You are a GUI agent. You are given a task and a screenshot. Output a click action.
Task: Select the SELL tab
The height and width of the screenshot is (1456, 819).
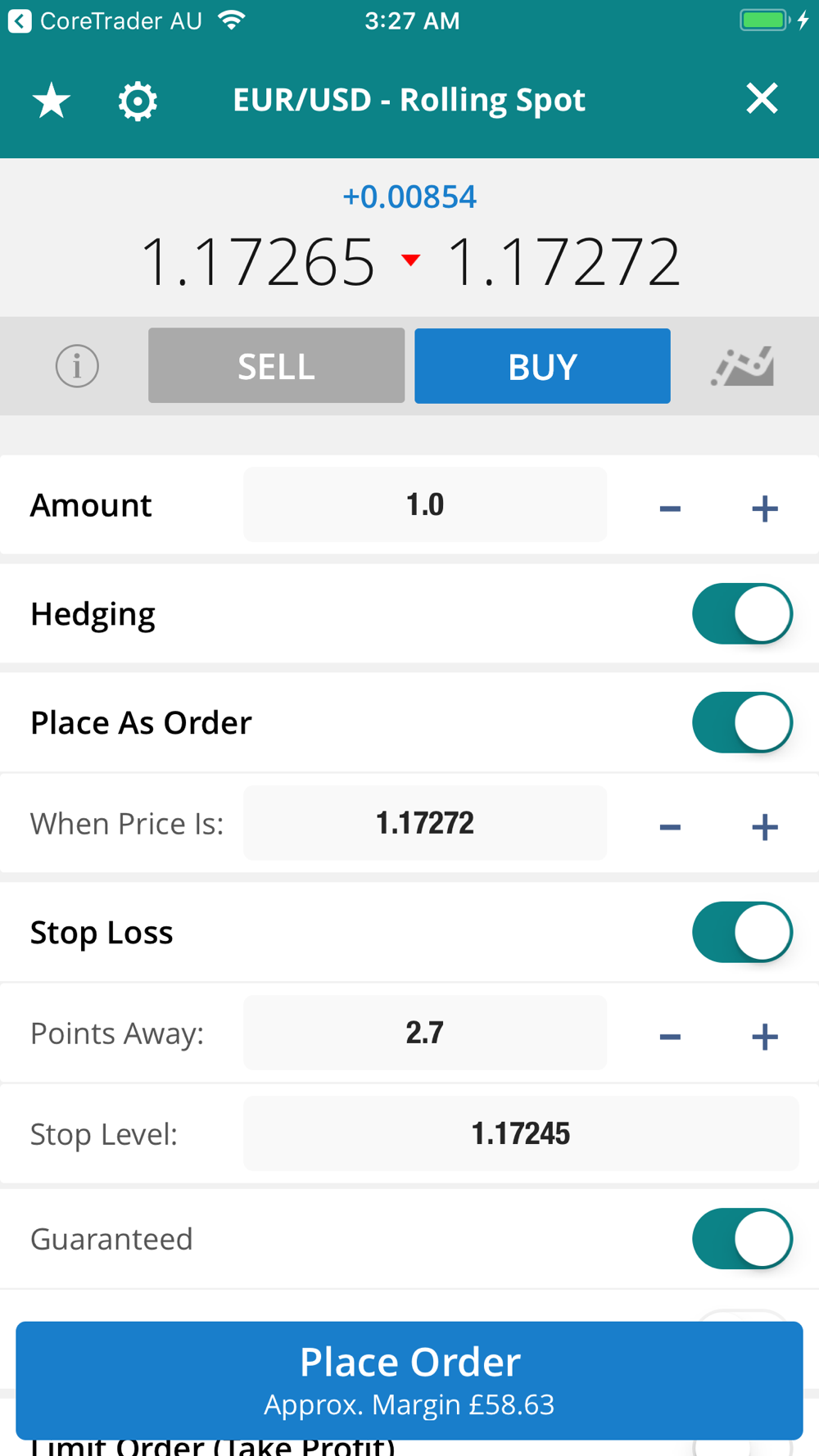click(276, 366)
